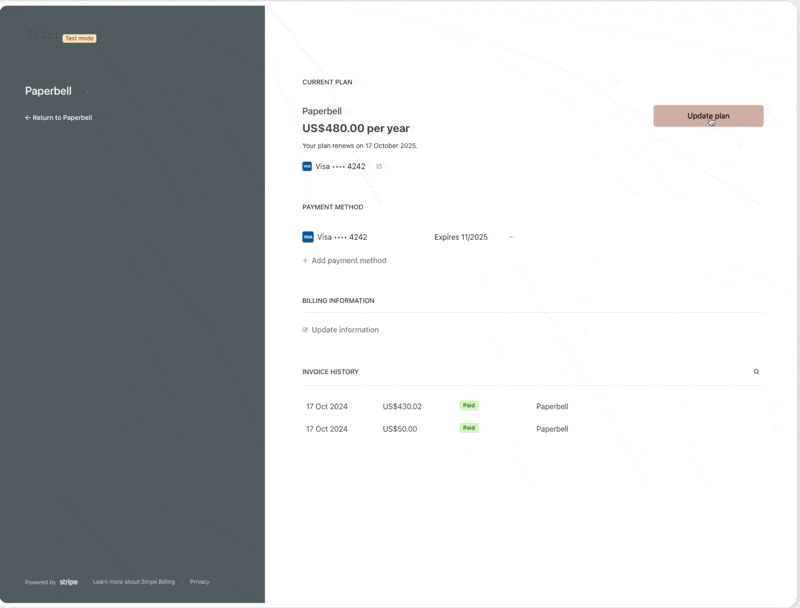
Task: Click the plus icon for Add payment method
Action: tap(305, 261)
